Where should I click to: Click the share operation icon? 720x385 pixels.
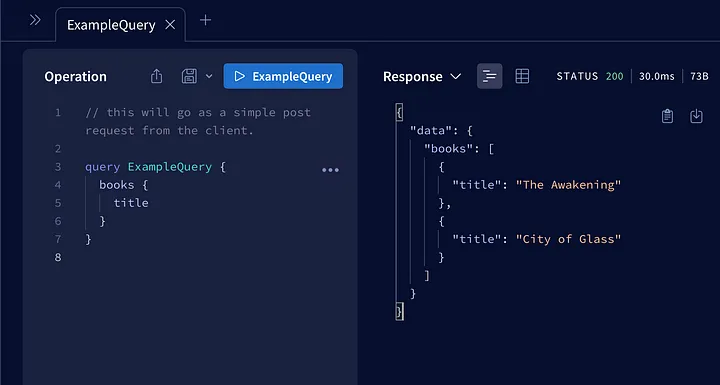[x=157, y=76]
